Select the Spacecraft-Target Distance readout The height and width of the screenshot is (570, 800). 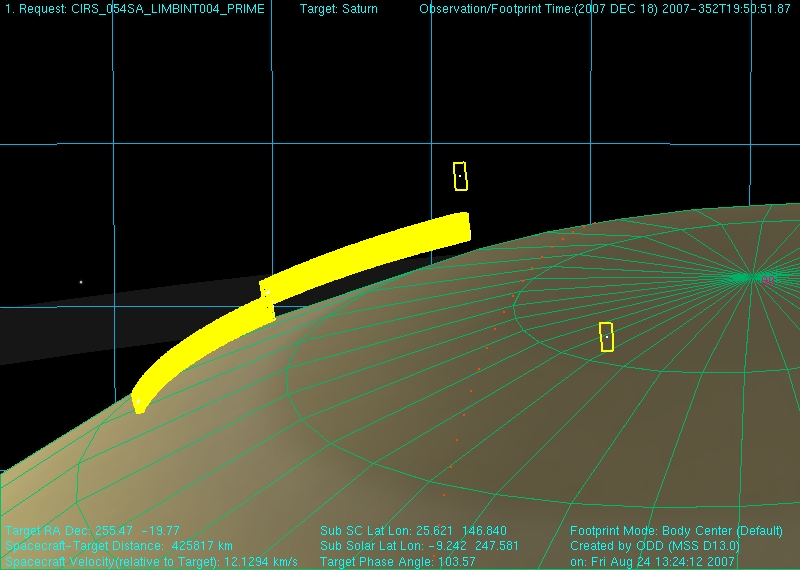click(x=119, y=546)
